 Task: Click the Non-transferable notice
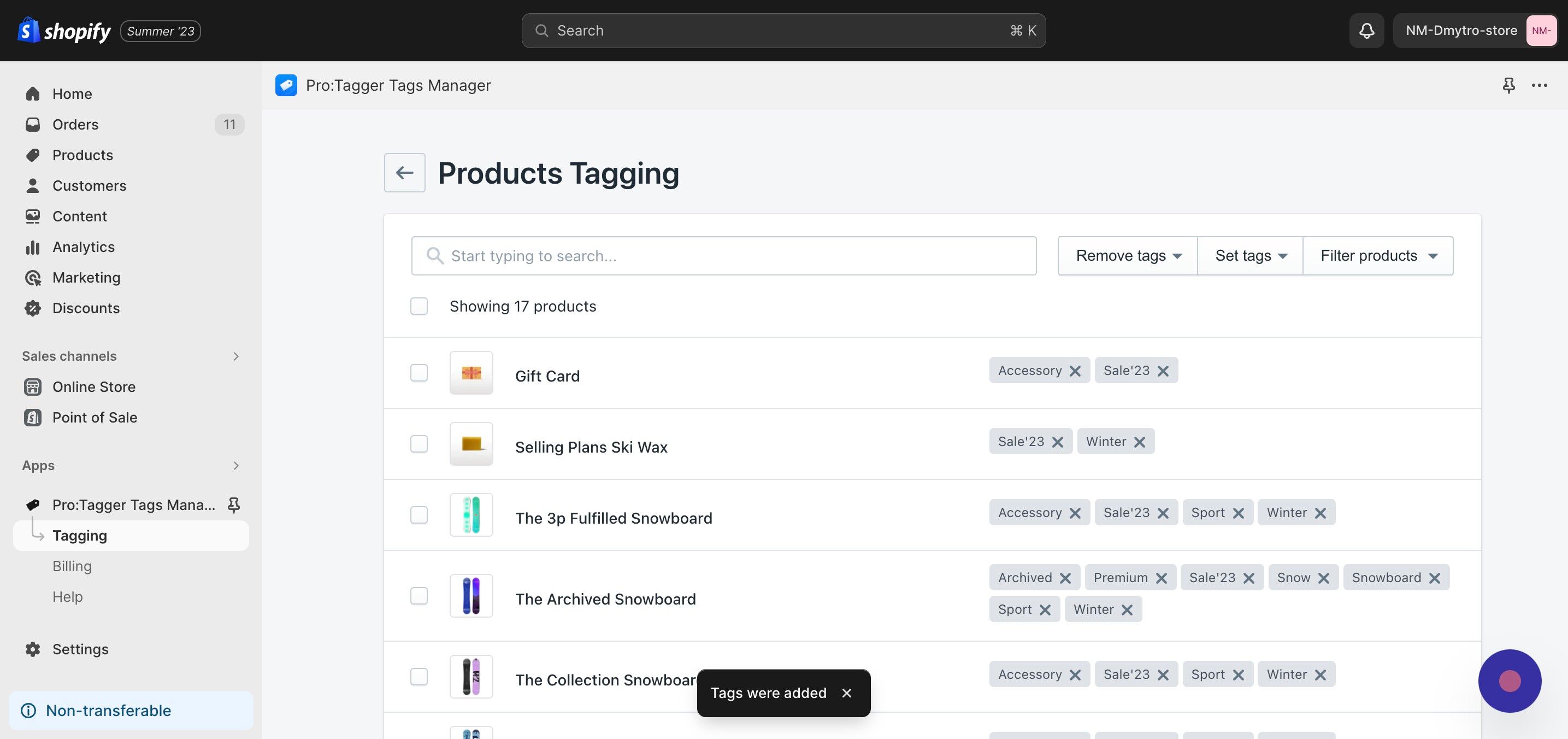tap(131, 711)
